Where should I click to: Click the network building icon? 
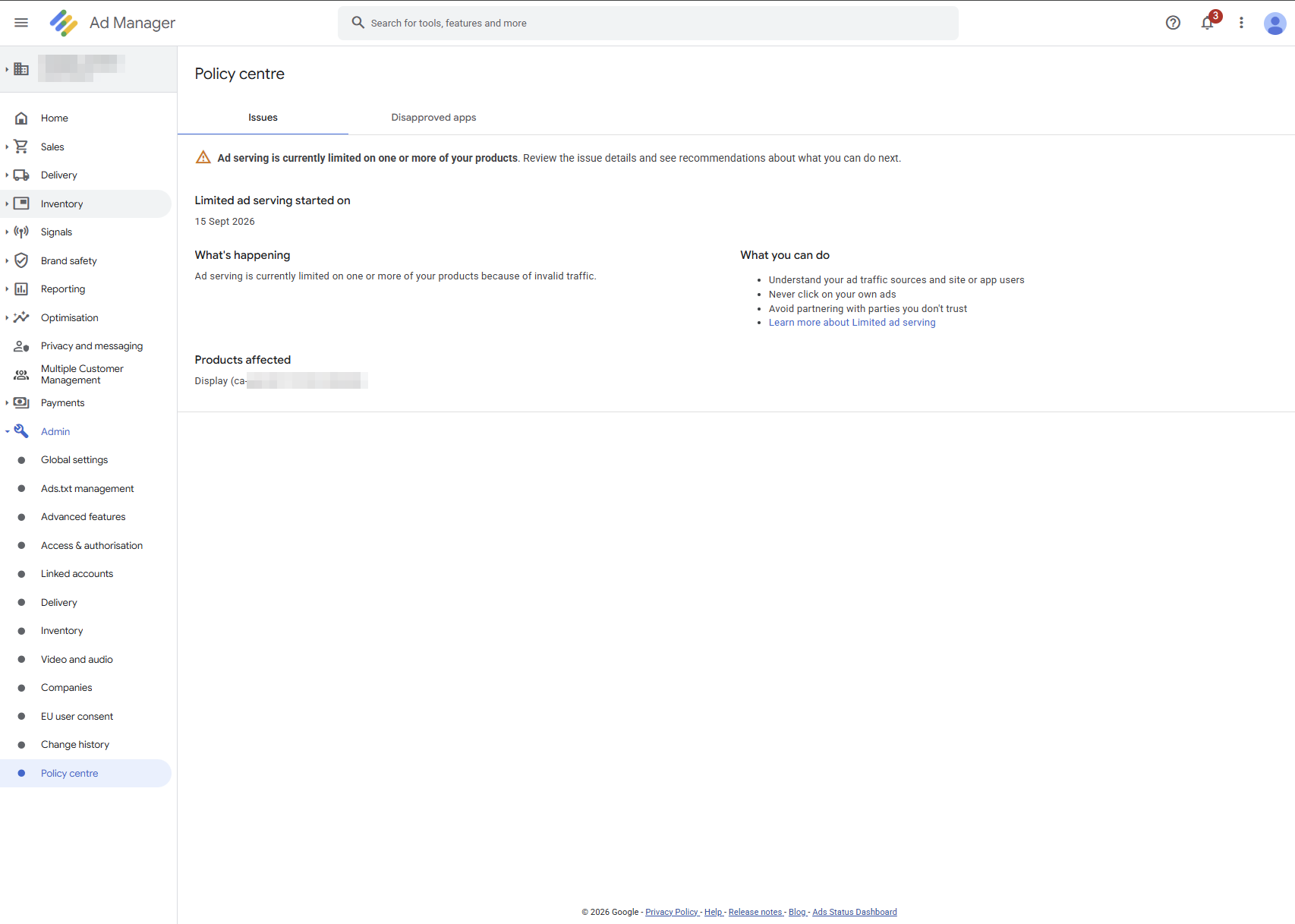point(21,69)
